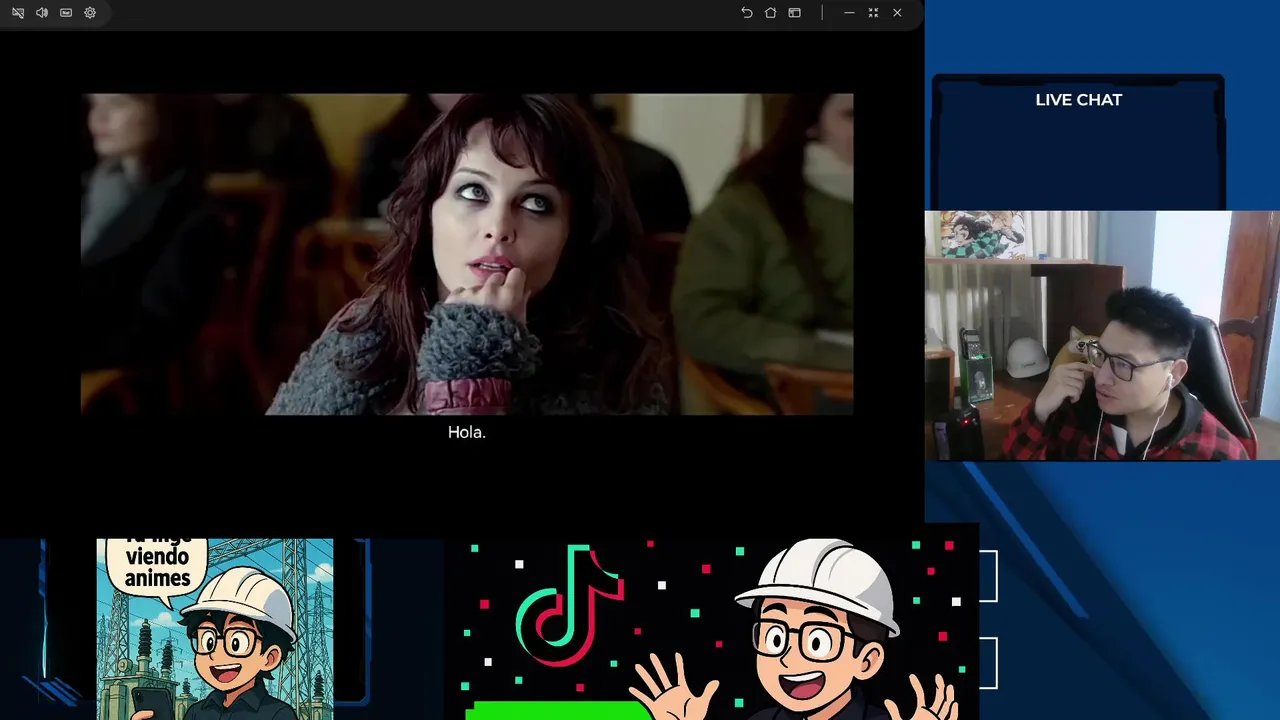The image size is (1280, 720).
Task: Mute the audio with the speaker icon
Action: [42, 13]
